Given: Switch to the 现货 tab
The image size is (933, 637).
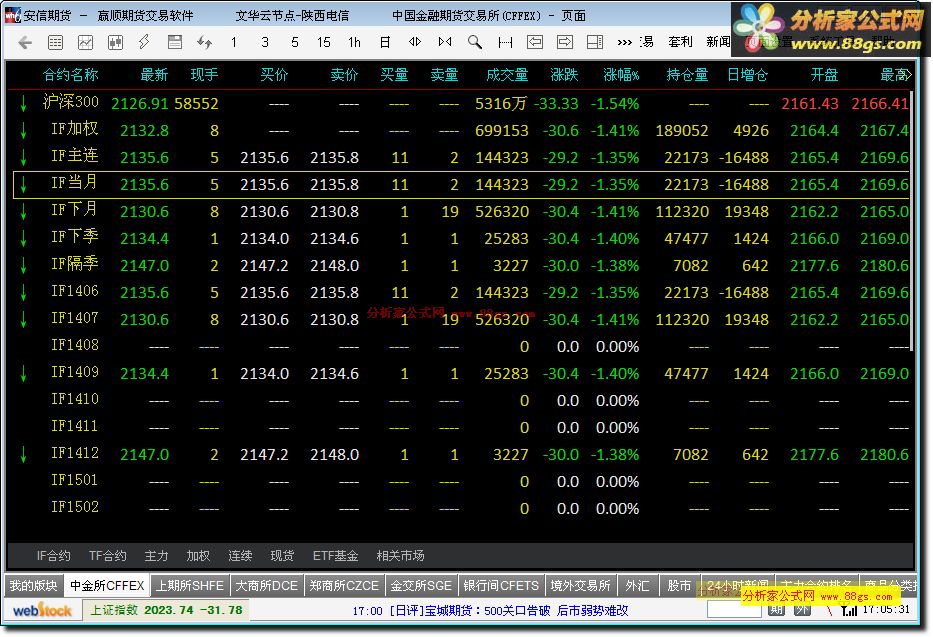Looking at the screenshot, I should pos(282,556).
